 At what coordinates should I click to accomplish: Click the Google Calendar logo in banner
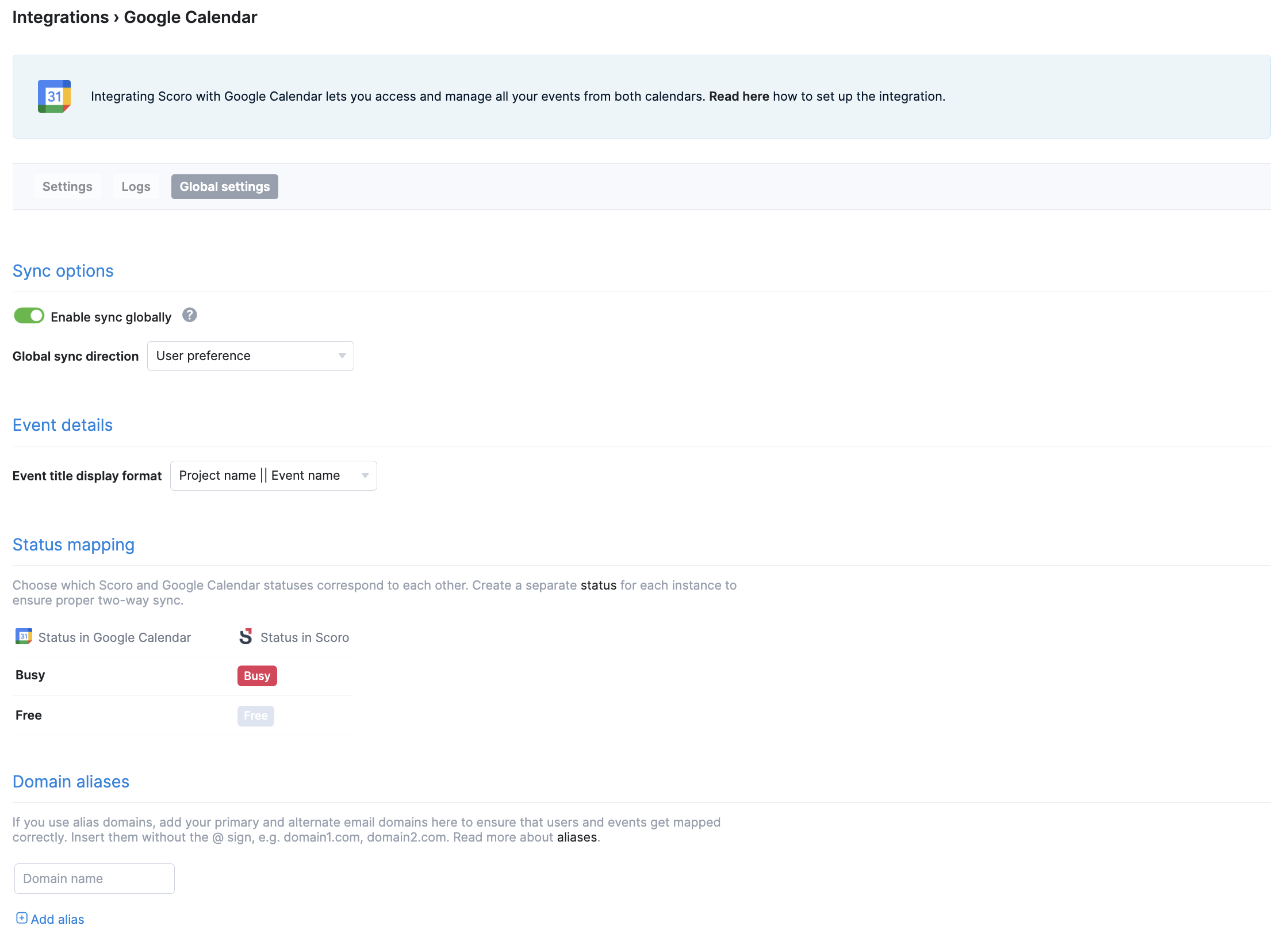click(54, 96)
